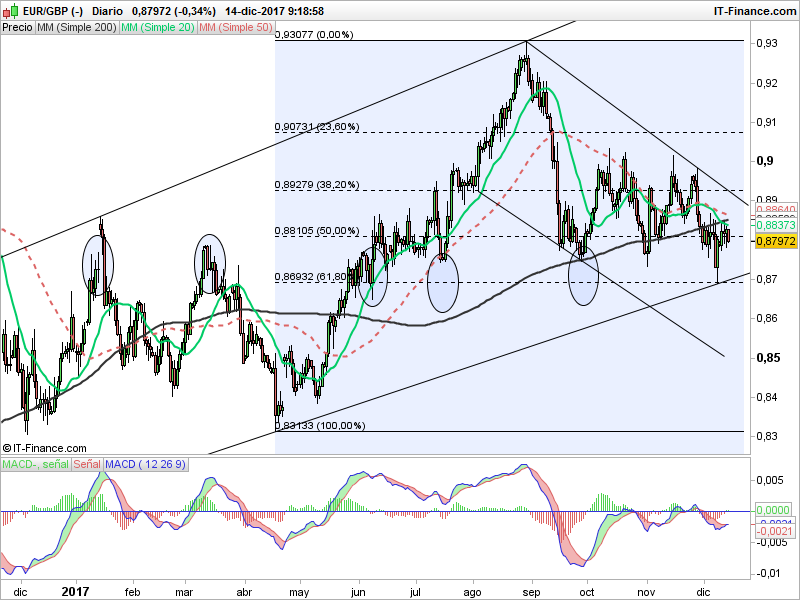Click the yellow 0,87972 current price tag
The image size is (800, 600).
click(x=776, y=240)
